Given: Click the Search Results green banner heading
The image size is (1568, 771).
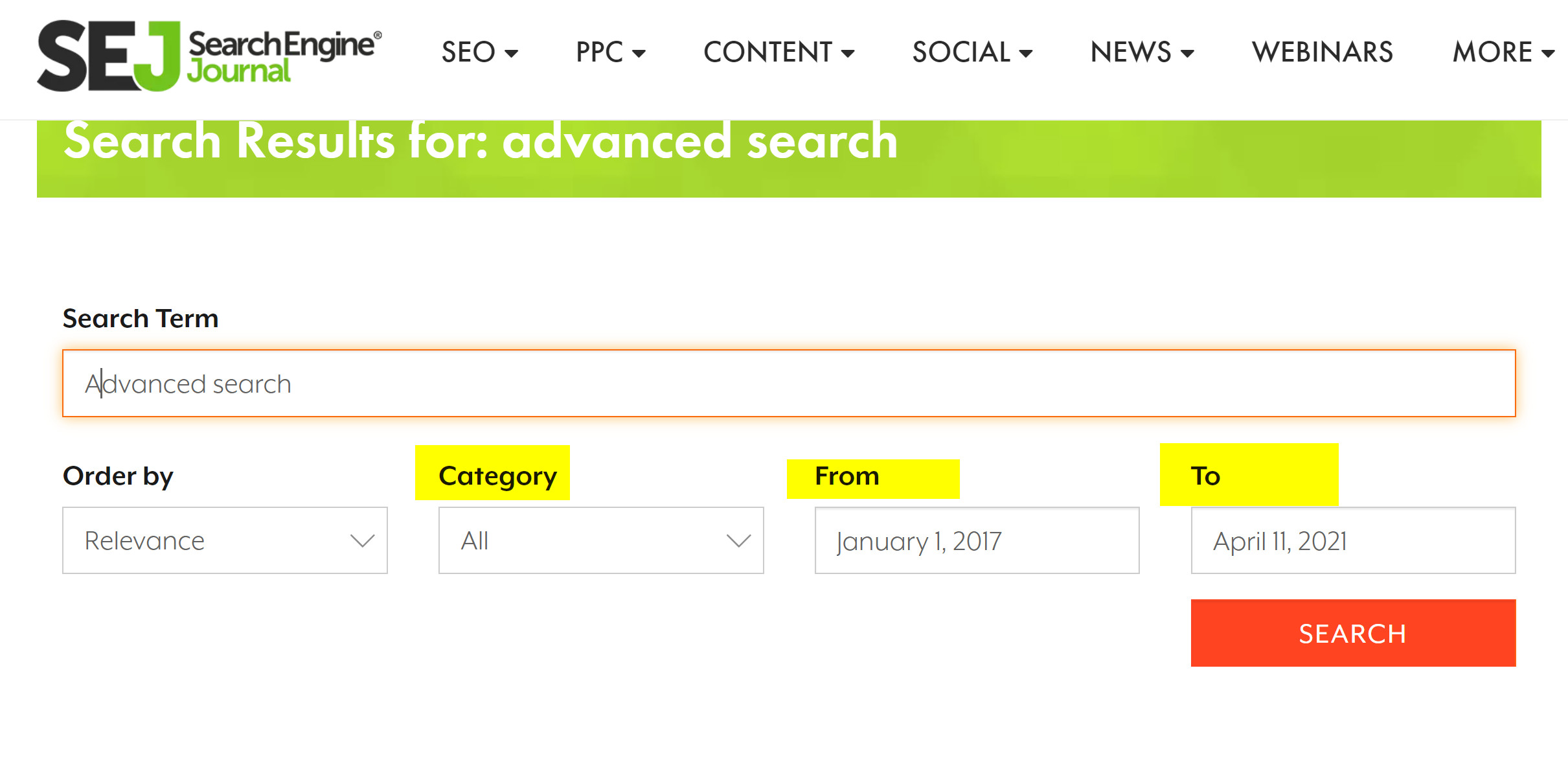Looking at the screenshot, I should 481,141.
